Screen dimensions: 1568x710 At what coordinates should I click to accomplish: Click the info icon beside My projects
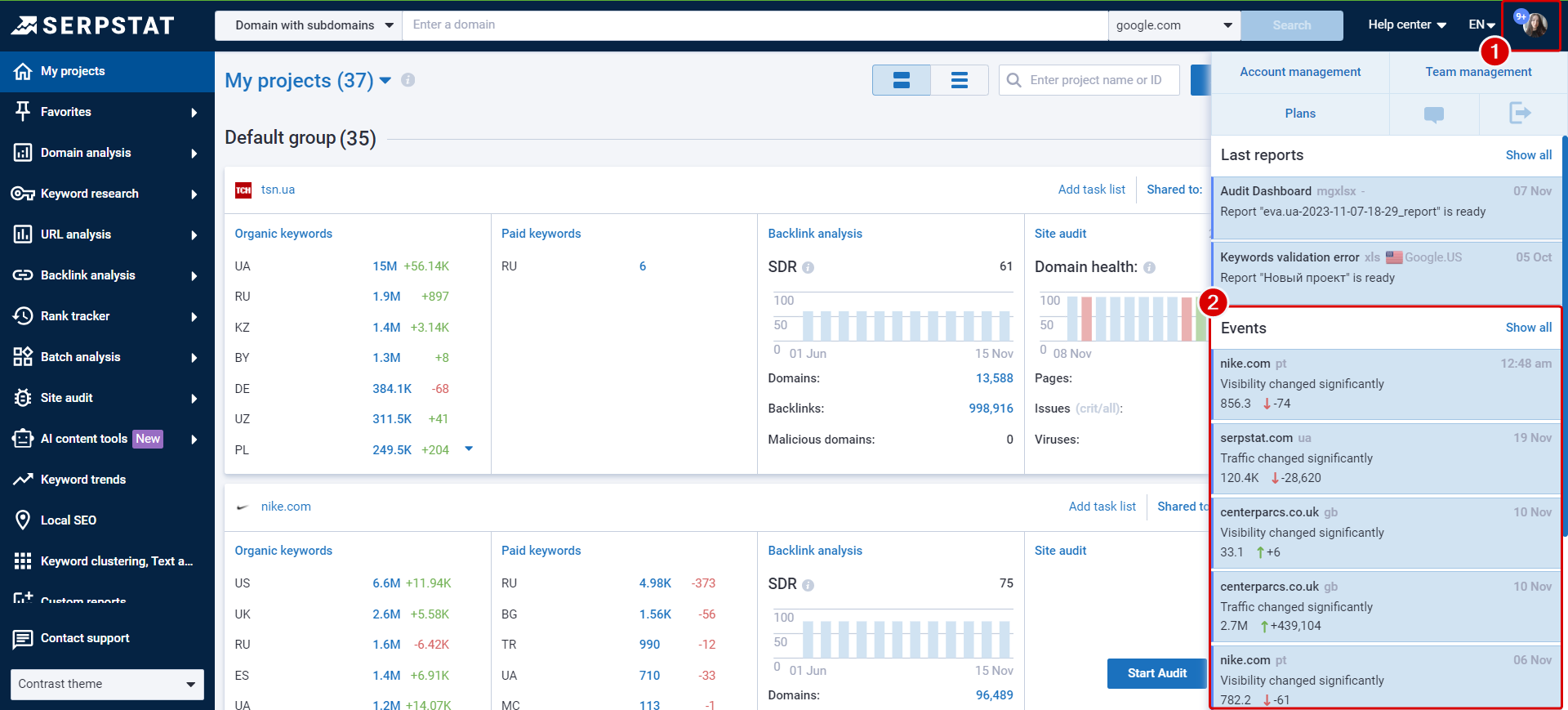pyautogui.click(x=408, y=80)
